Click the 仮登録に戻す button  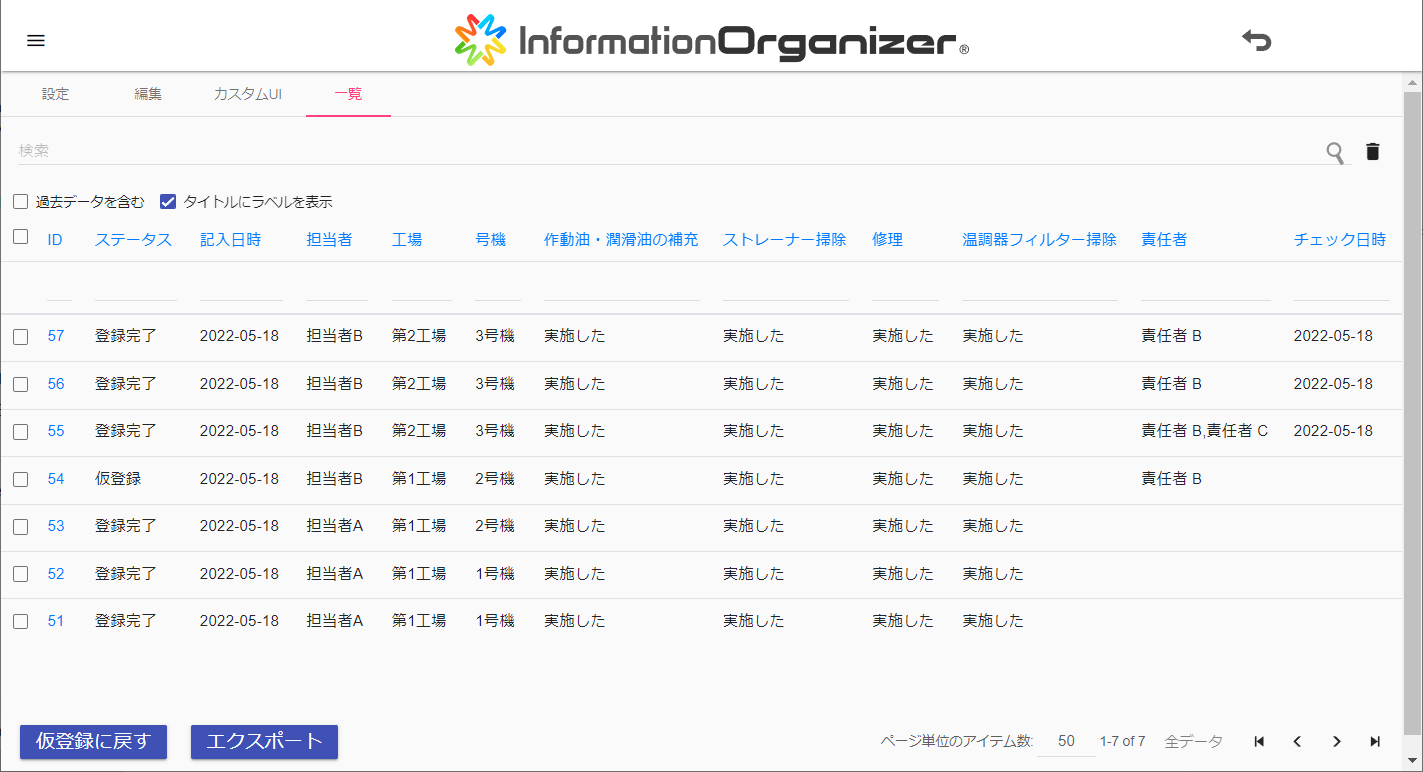[x=93, y=742]
